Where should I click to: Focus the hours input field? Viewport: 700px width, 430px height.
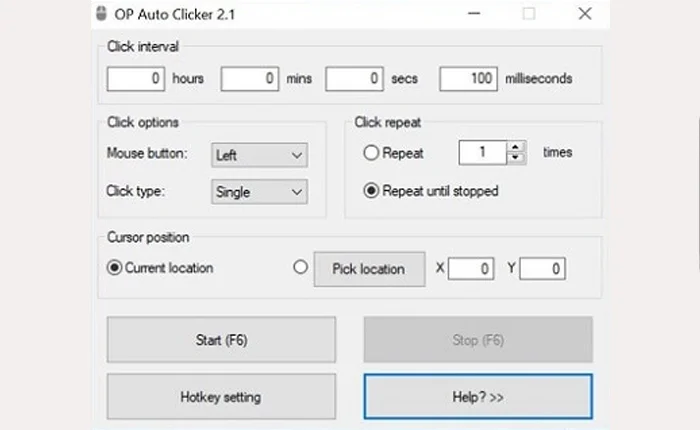pyautogui.click(x=136, y=78)
